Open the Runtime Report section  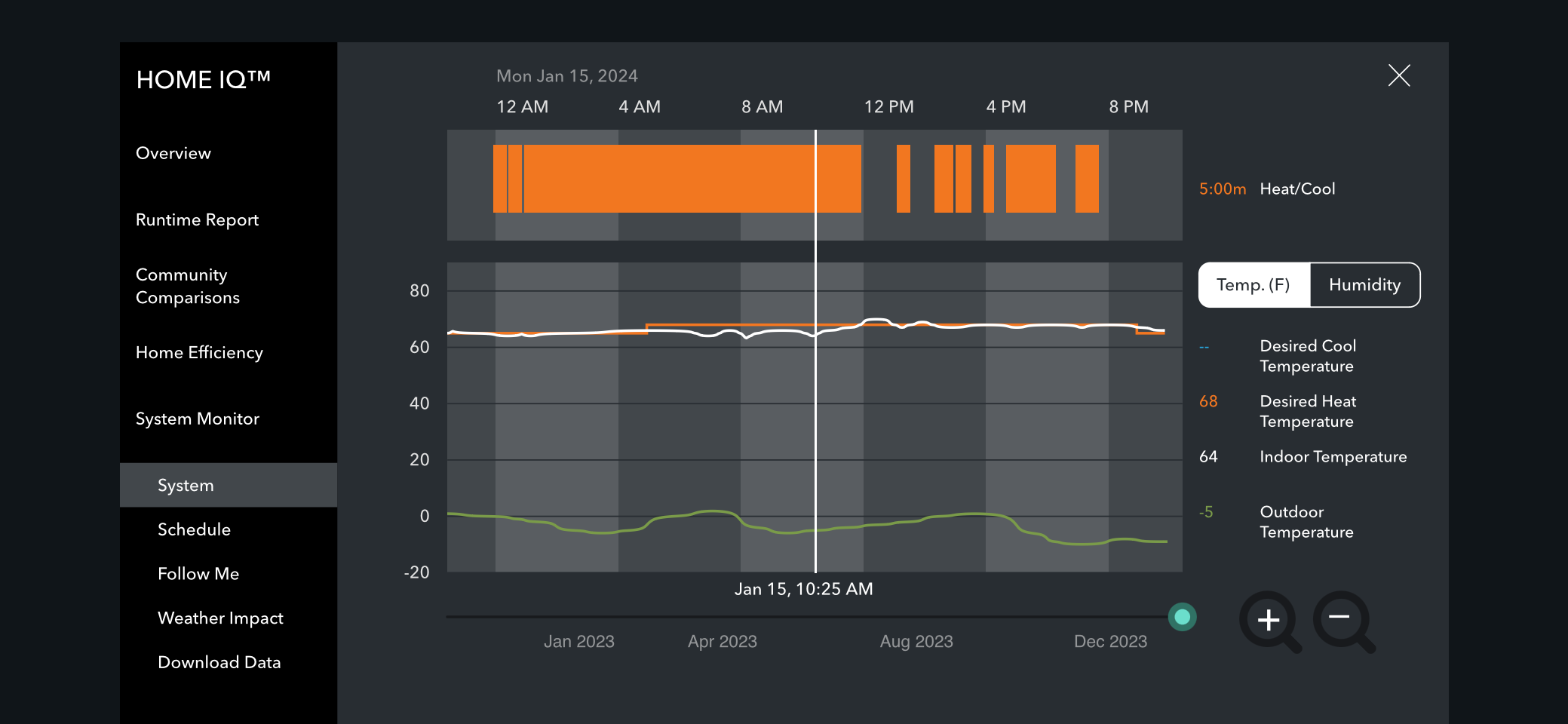[x=197, y=219]
